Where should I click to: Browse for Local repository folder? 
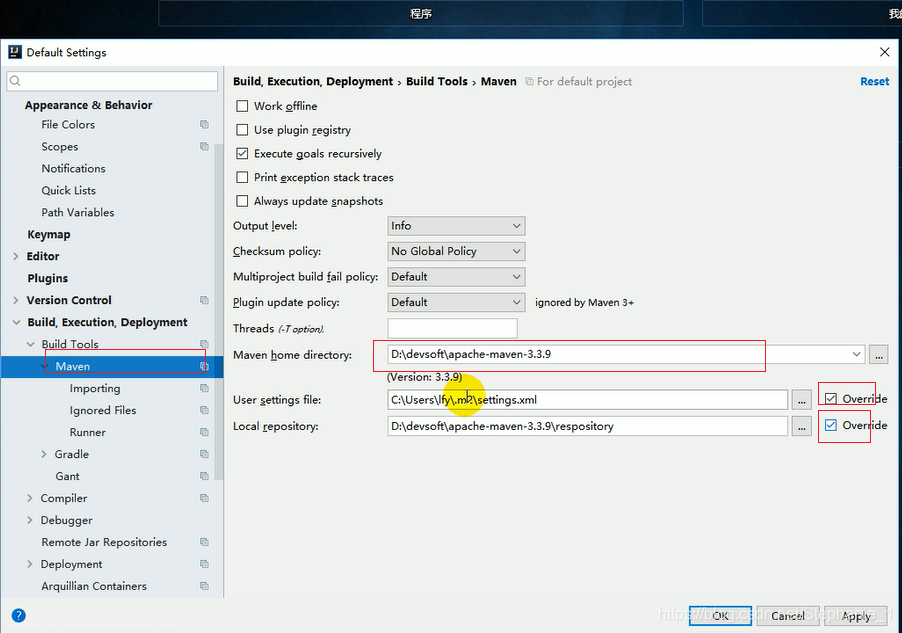(801, 426)
